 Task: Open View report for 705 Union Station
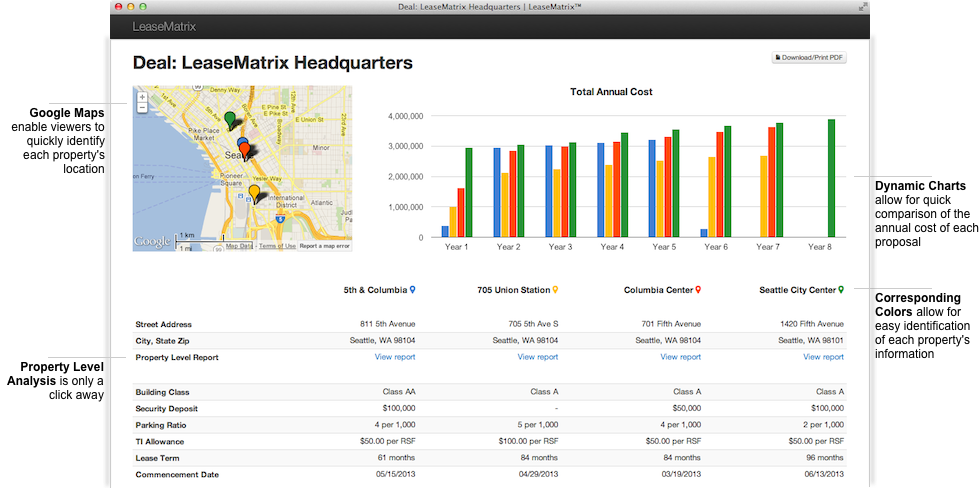[x=538, y=357]
